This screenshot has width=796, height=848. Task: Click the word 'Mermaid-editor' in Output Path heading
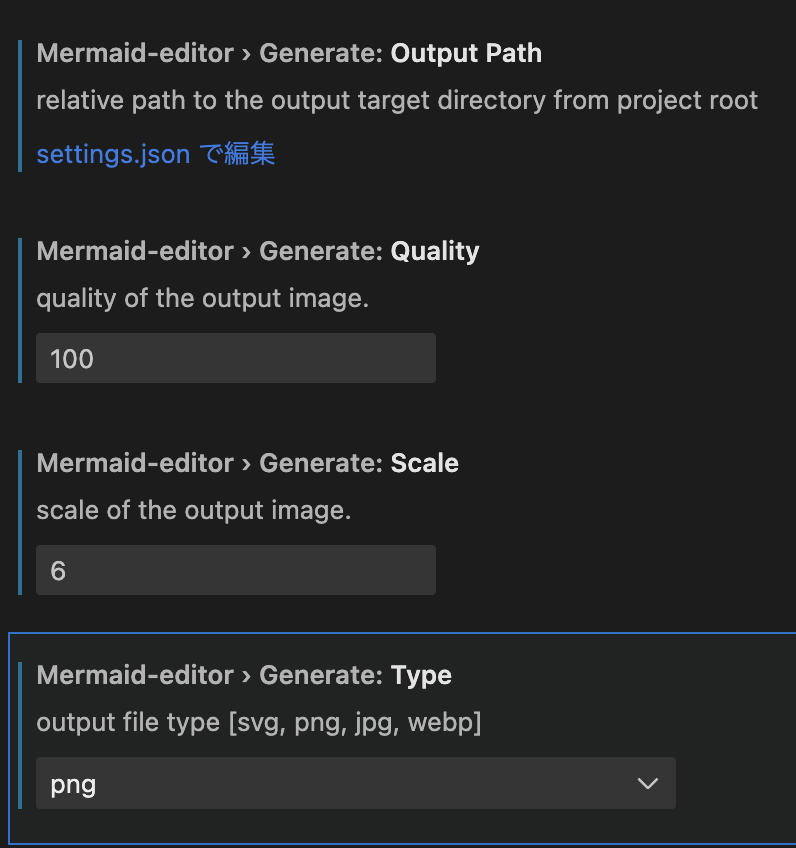point(135,53)
